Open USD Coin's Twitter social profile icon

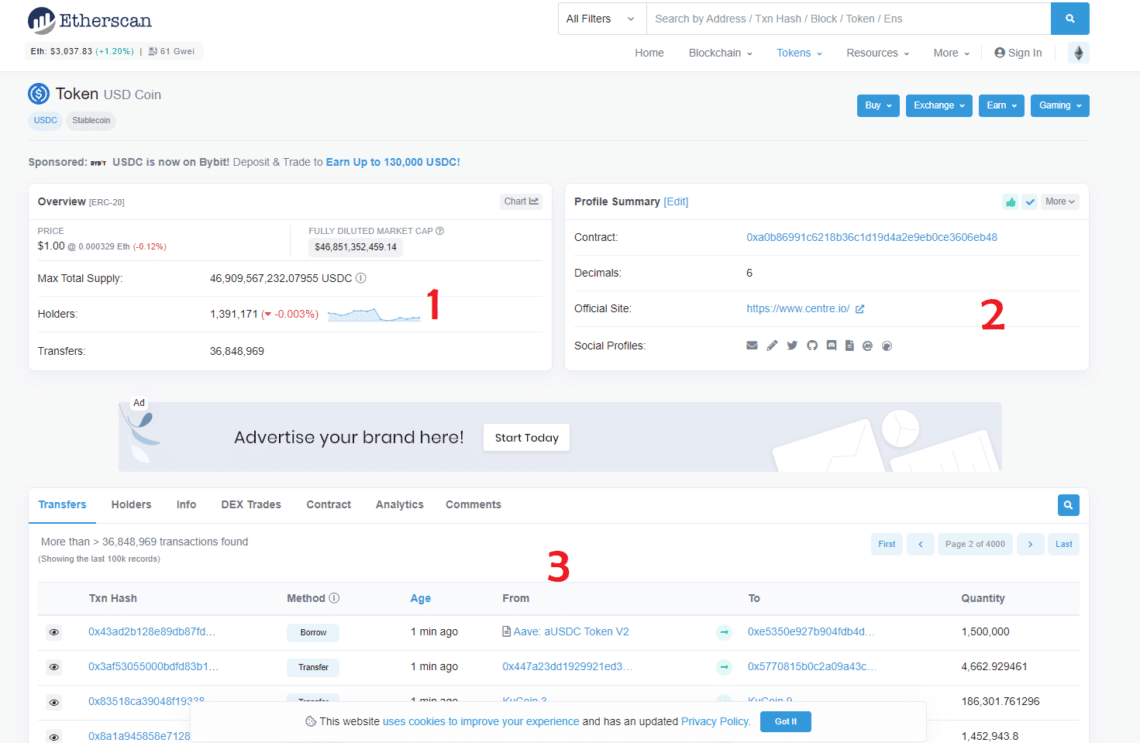[791, 345]
